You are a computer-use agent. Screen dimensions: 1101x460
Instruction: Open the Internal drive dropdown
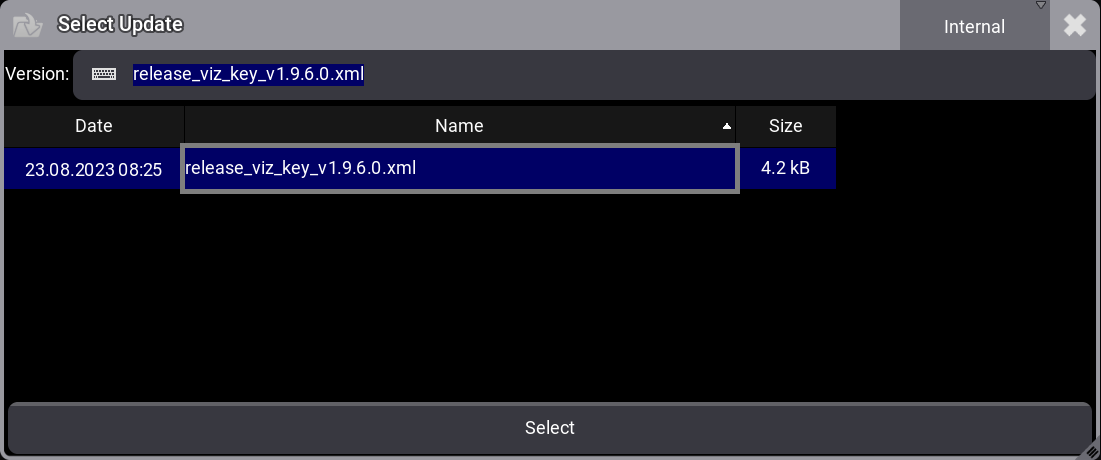[974, 27]
